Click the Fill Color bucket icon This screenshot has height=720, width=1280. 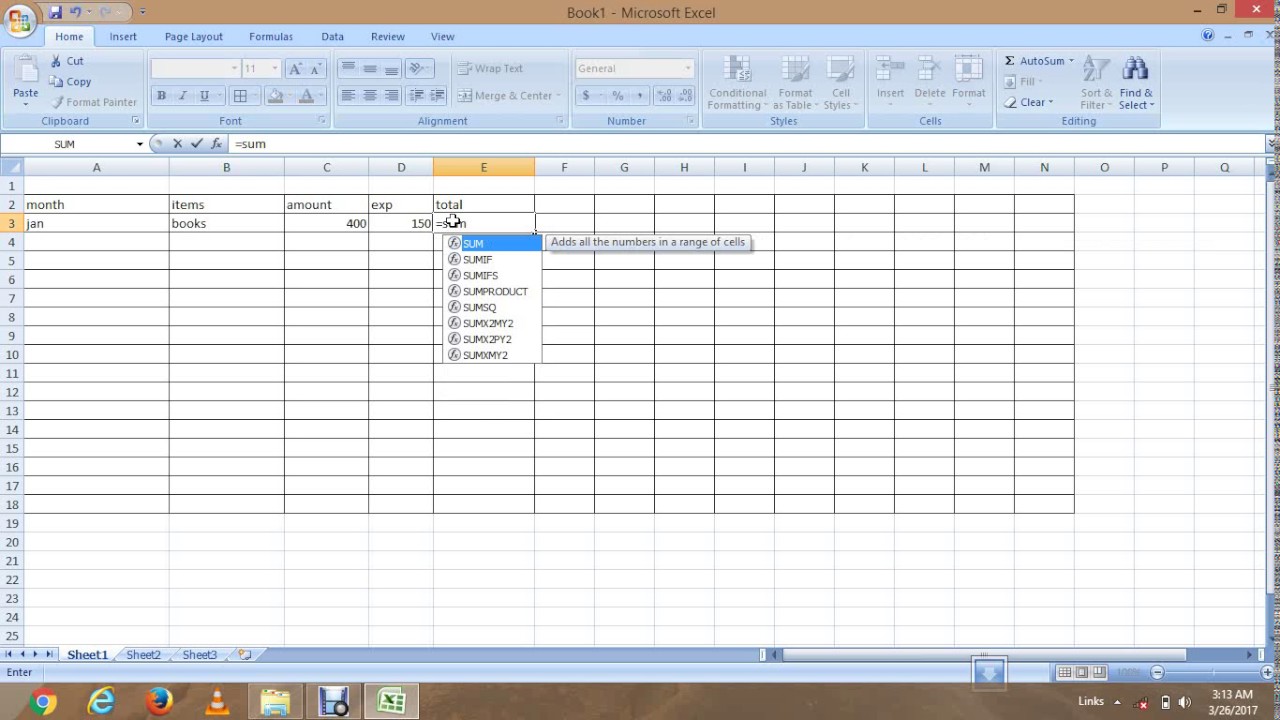(x=275, y=96)
